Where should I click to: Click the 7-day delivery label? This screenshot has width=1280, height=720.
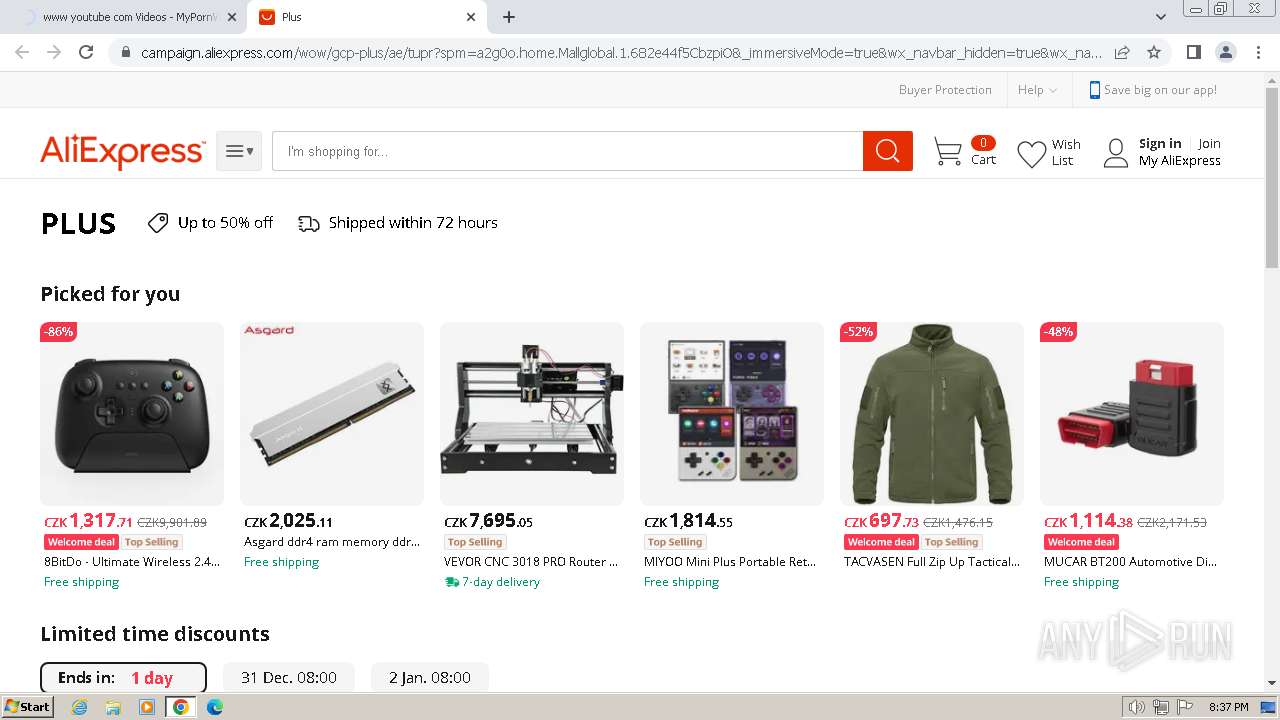pos(492,582)
